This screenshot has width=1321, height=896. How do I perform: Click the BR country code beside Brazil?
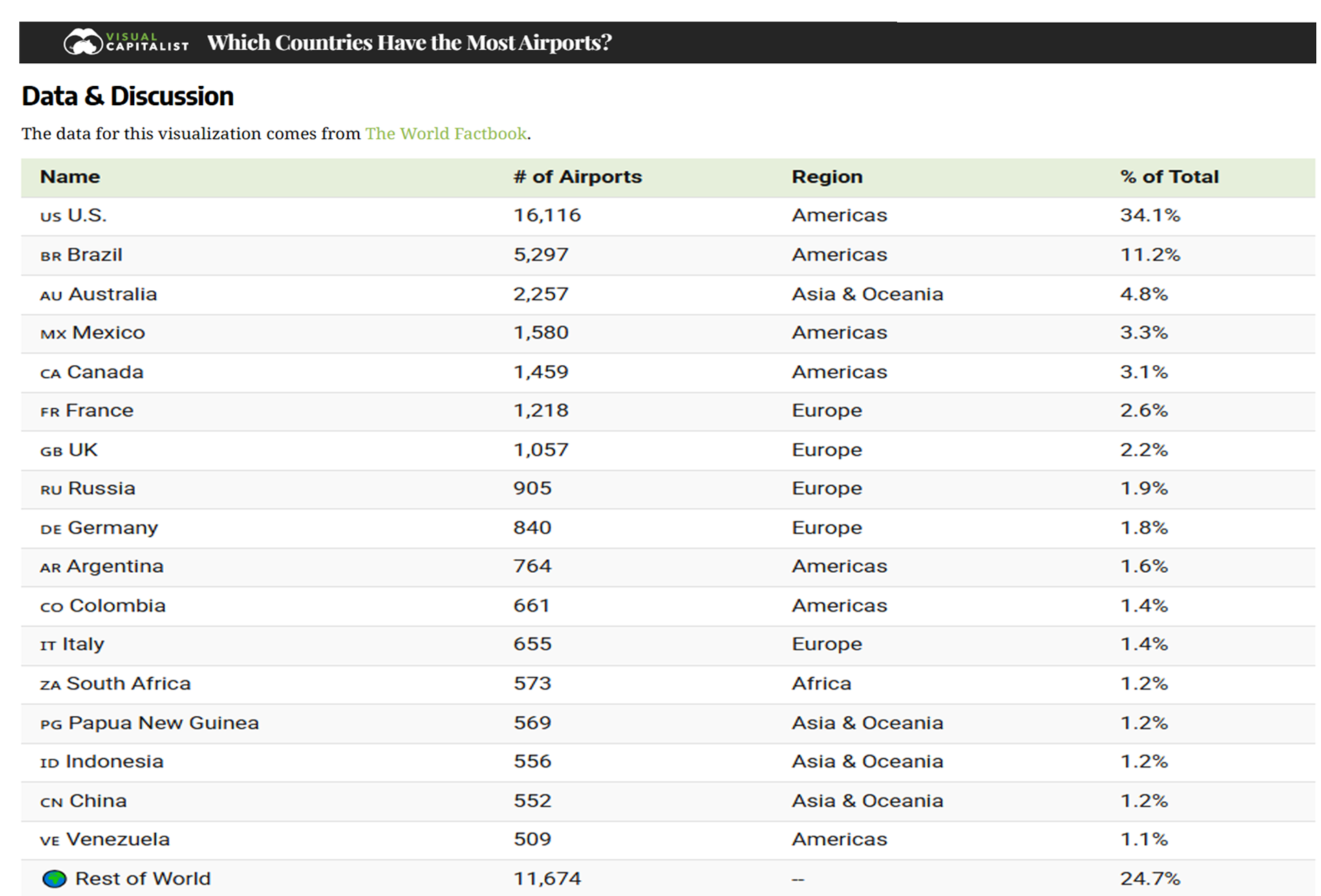pos(51,256)
